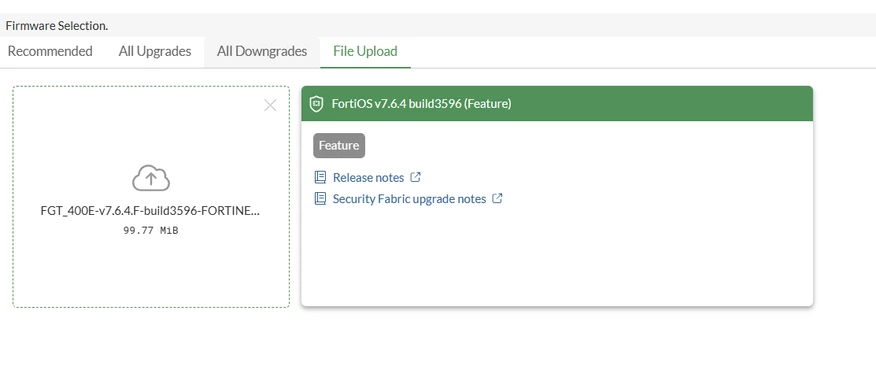Click the 99.77 MiB file size text
Image resolution: width=876 pixels, height=392 pixels.
151,230
